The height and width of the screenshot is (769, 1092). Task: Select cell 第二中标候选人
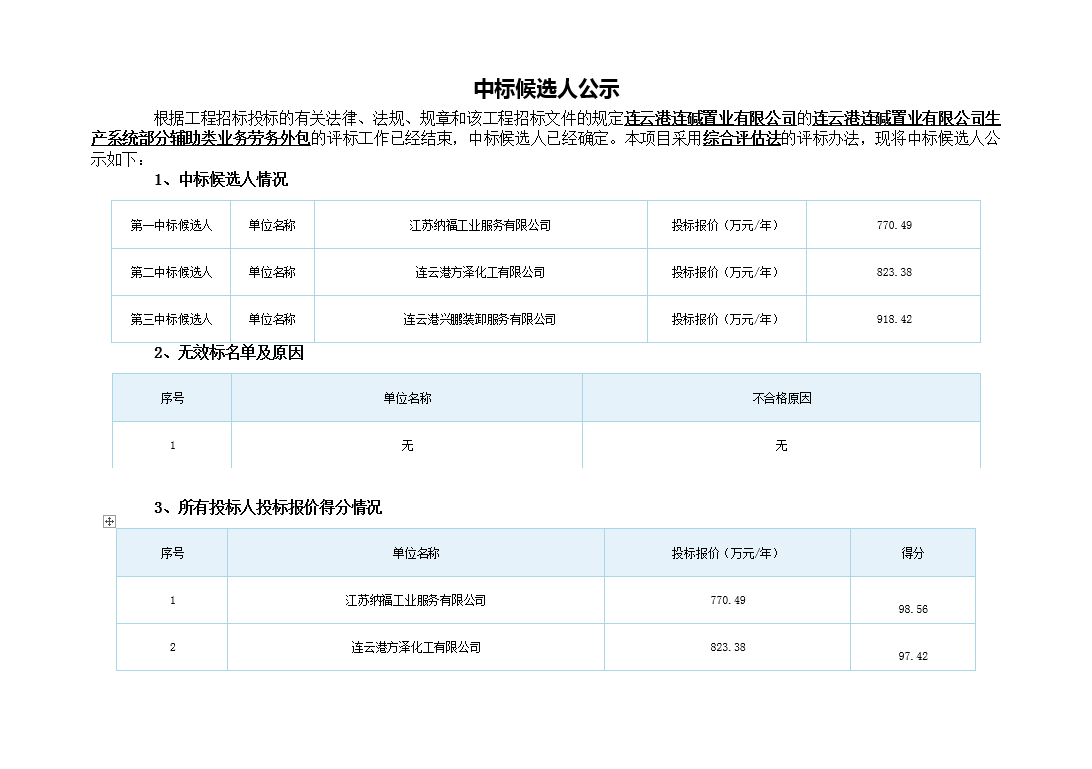click(171, 272)
